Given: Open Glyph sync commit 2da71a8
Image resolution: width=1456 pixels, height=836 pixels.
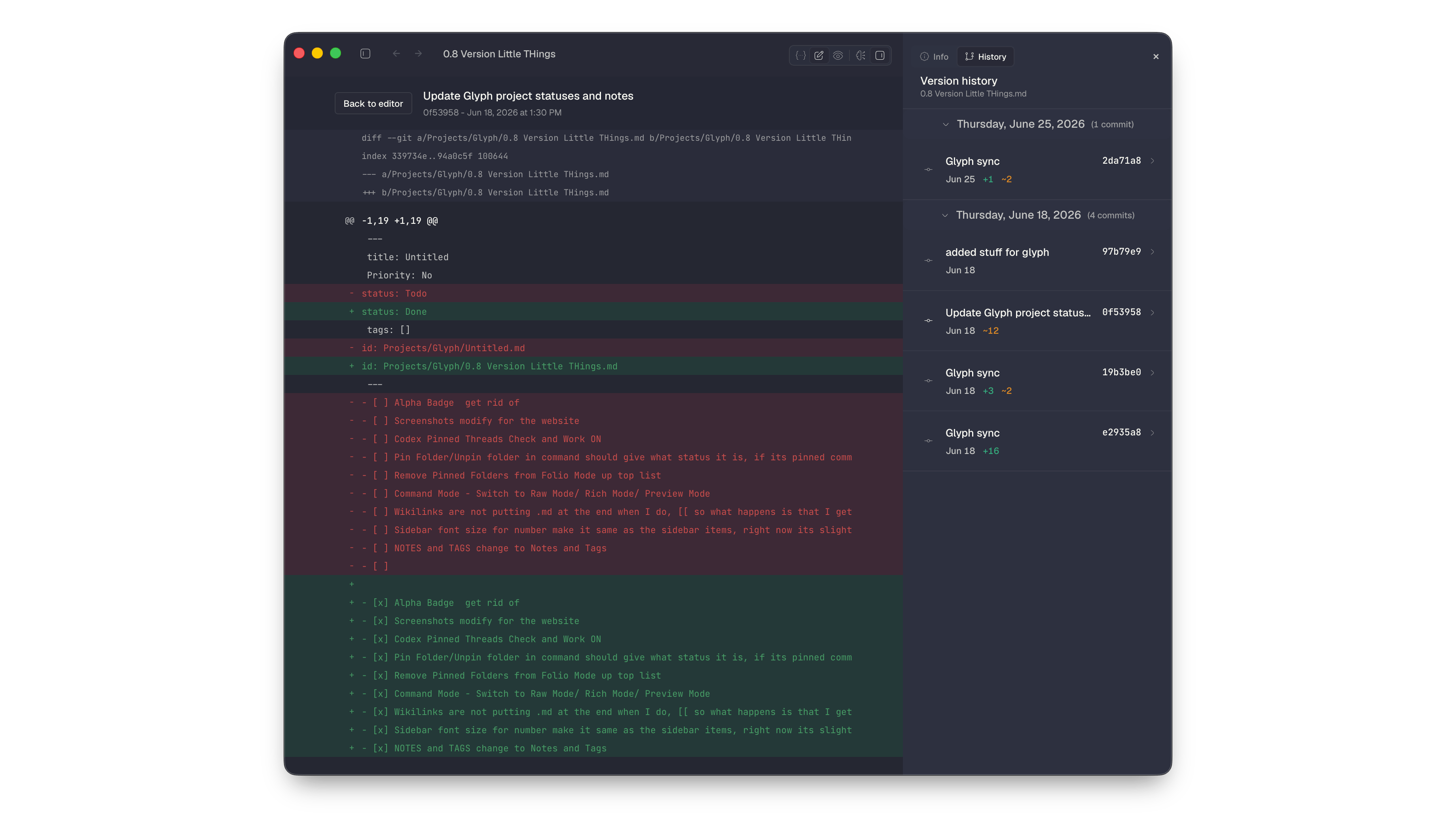Looking at the screenshot, I should tap(1038, 170).
